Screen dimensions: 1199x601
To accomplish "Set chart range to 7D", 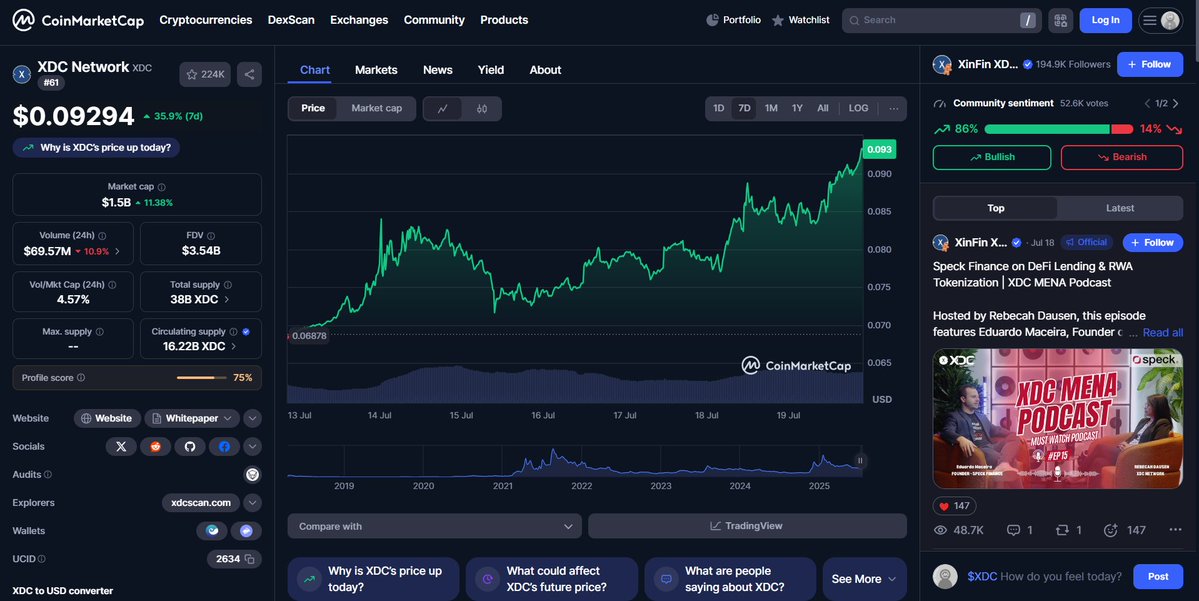I will point(744,109).
